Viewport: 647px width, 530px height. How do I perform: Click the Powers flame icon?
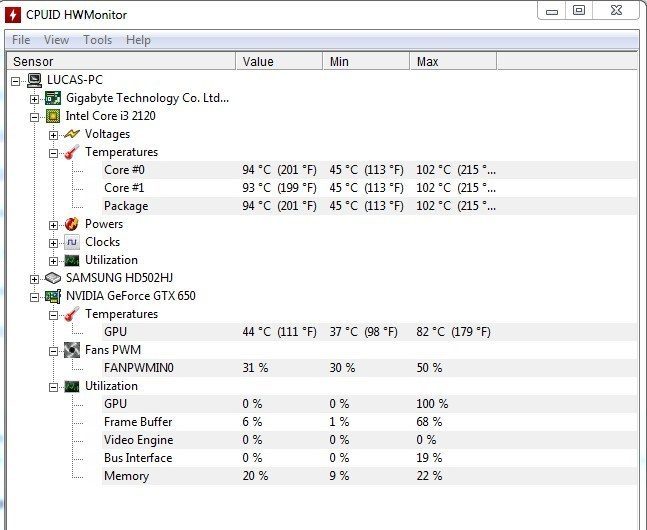coord(72,224)
